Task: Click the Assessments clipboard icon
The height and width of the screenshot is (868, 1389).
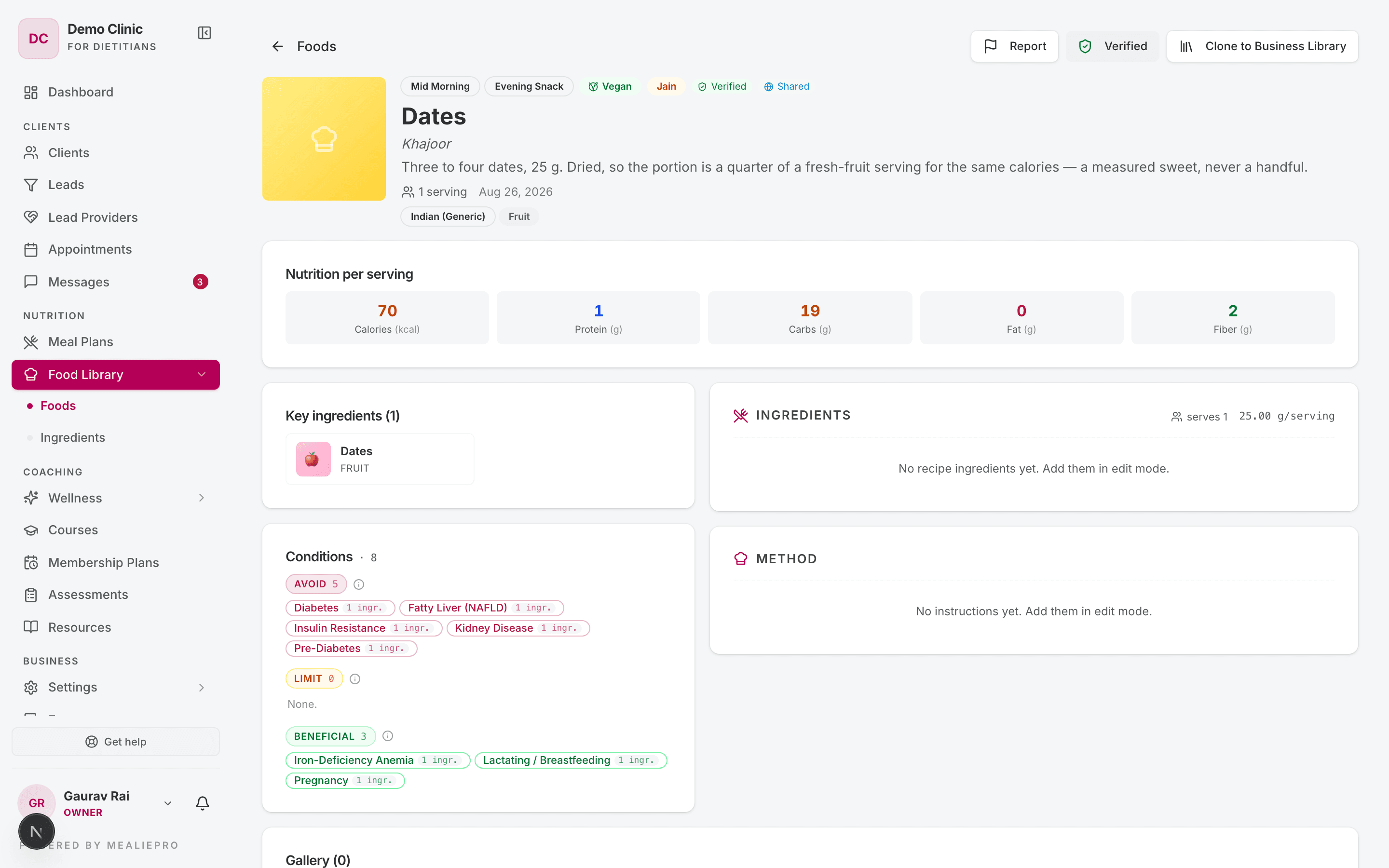Action: pos(31,595)
